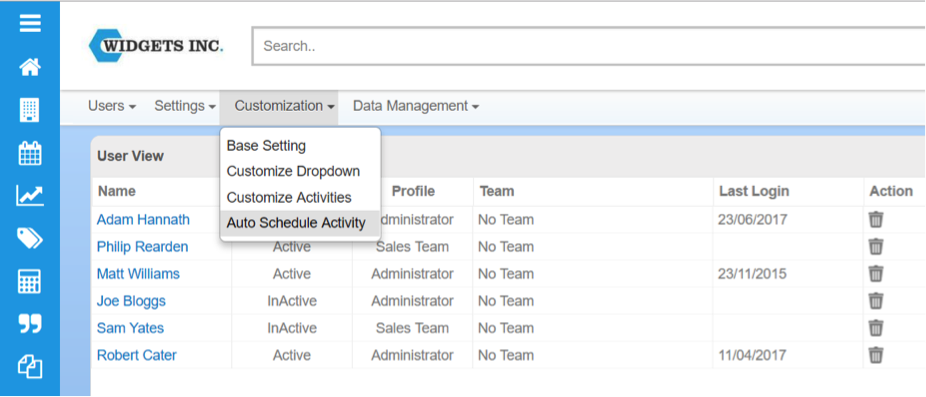Delete user Matt Williams with trash icon
The width and height of the screenshot is (926, 397).
(876, 274)
